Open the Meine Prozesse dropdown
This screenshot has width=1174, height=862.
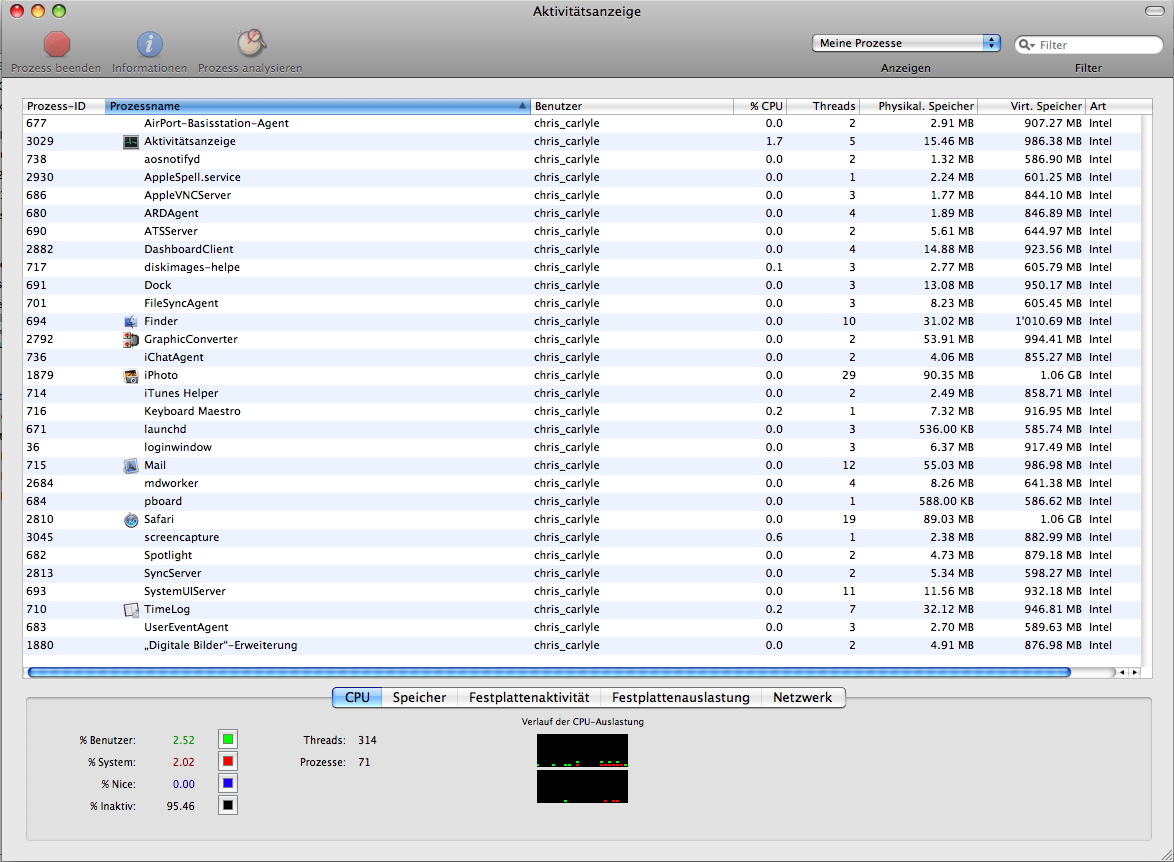tap(907, 43)
